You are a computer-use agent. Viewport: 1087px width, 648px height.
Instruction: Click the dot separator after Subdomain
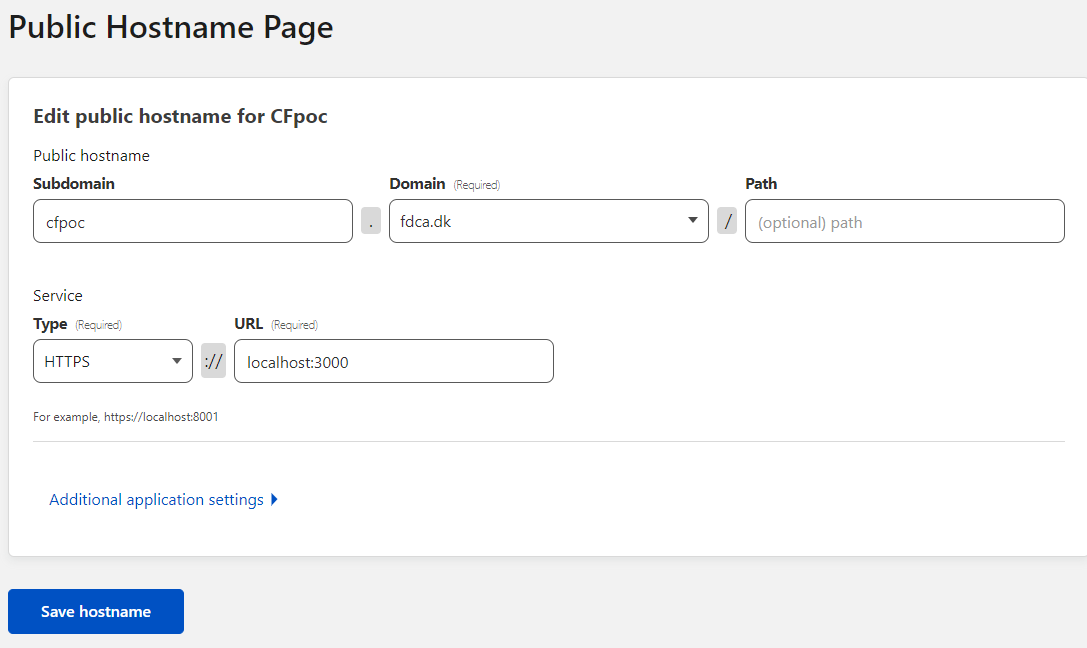coord(371,221)
